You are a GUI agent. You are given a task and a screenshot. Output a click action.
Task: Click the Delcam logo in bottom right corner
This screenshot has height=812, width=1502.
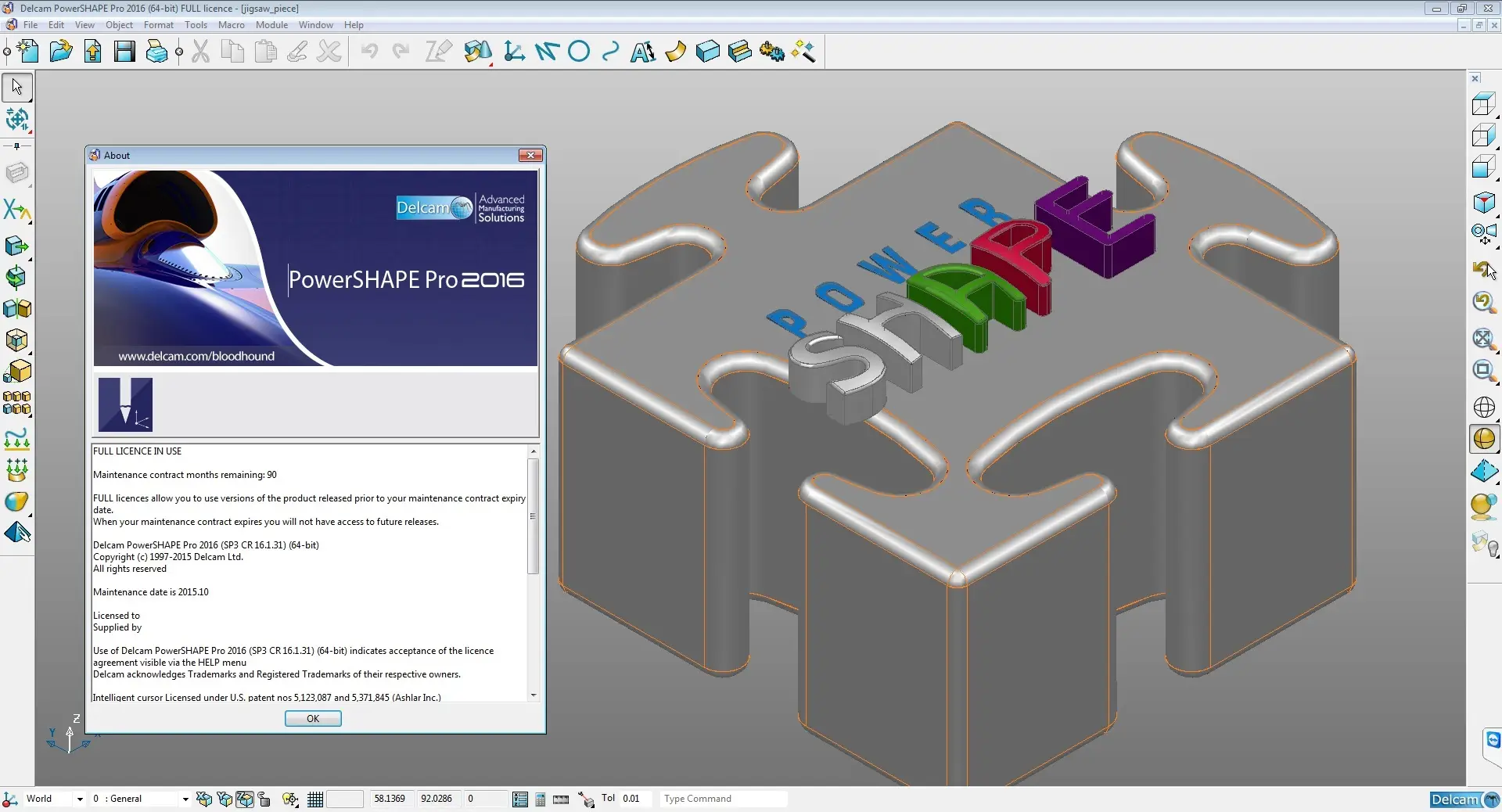pos(1464,799)
